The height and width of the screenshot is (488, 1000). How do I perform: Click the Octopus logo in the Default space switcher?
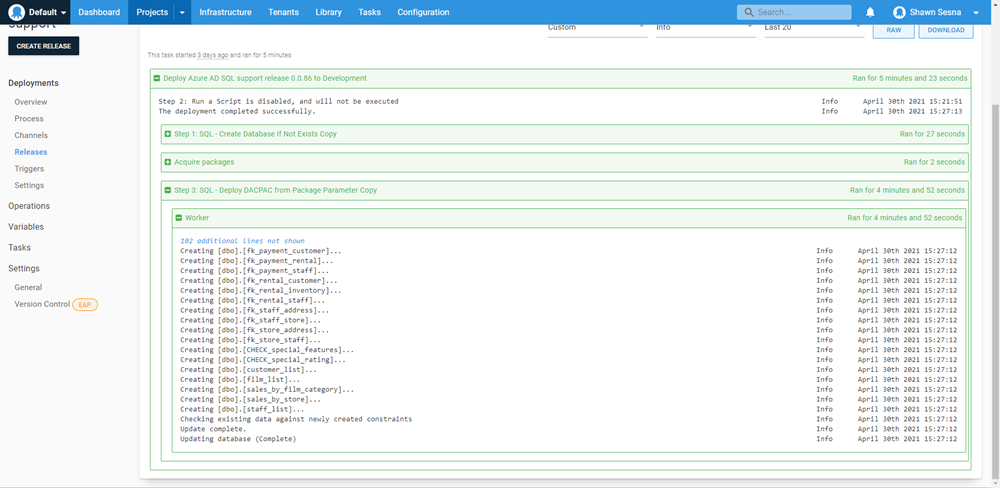coord(17,12)
